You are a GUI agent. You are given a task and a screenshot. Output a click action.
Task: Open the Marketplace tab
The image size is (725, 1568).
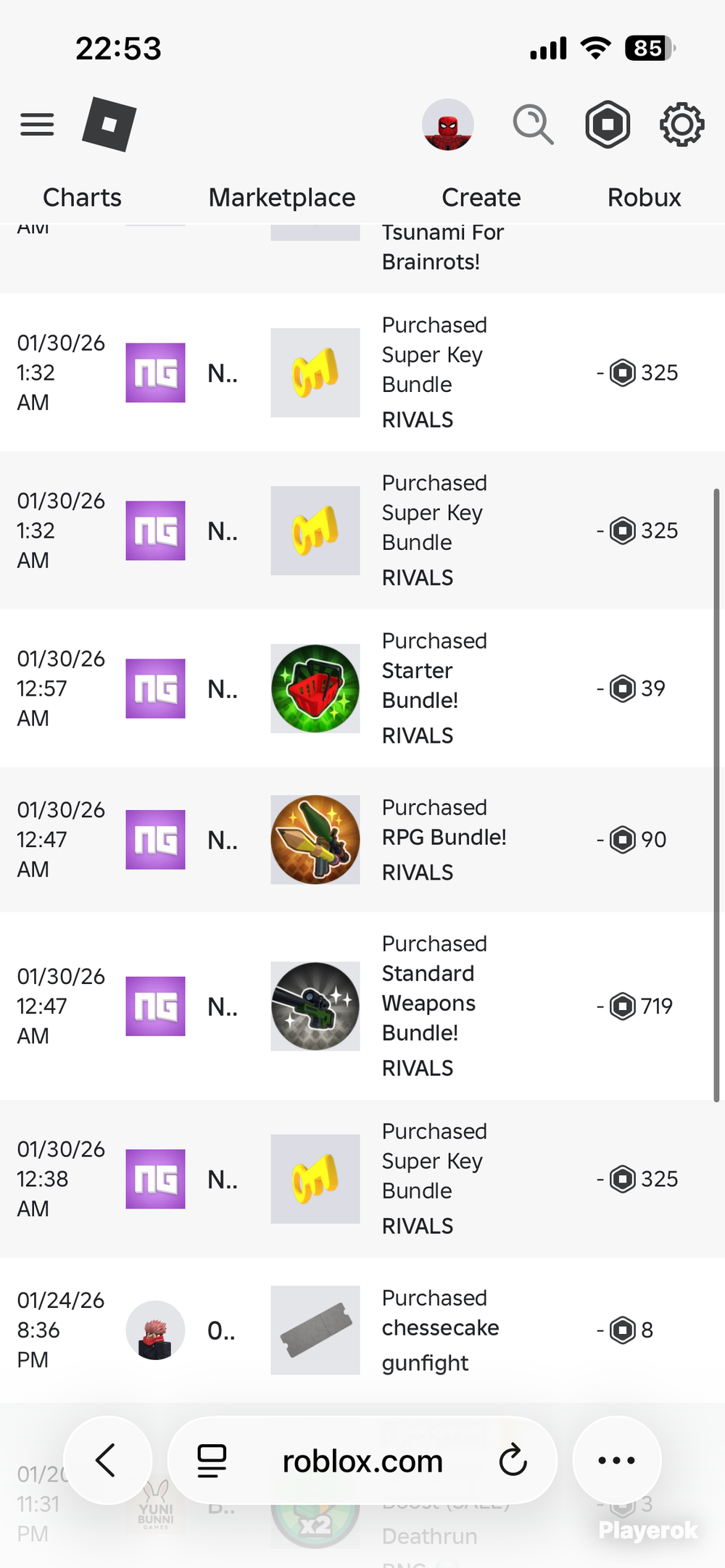pyautogui.click(x=282, y=197)
